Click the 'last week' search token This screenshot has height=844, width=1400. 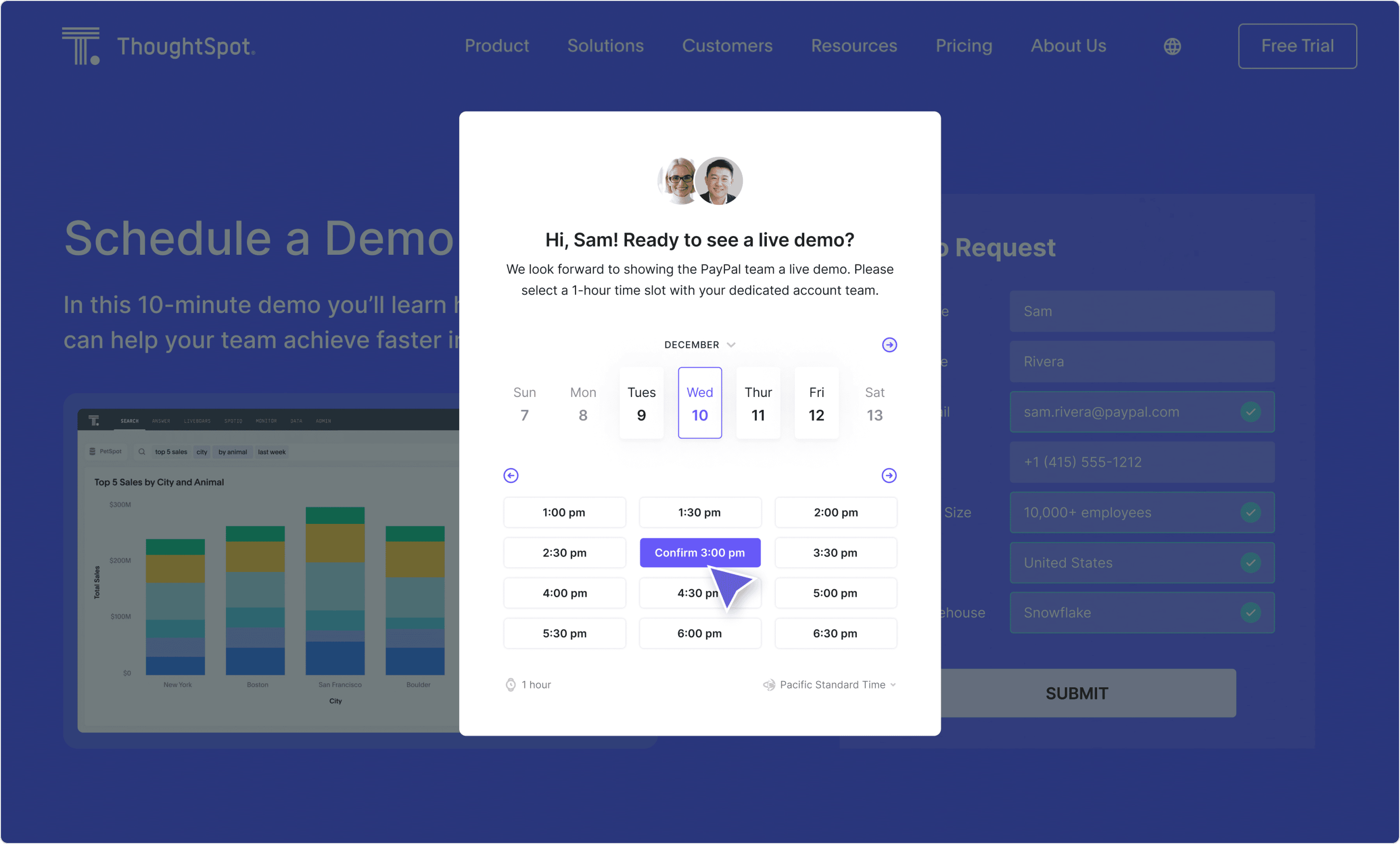coord(272,452)
